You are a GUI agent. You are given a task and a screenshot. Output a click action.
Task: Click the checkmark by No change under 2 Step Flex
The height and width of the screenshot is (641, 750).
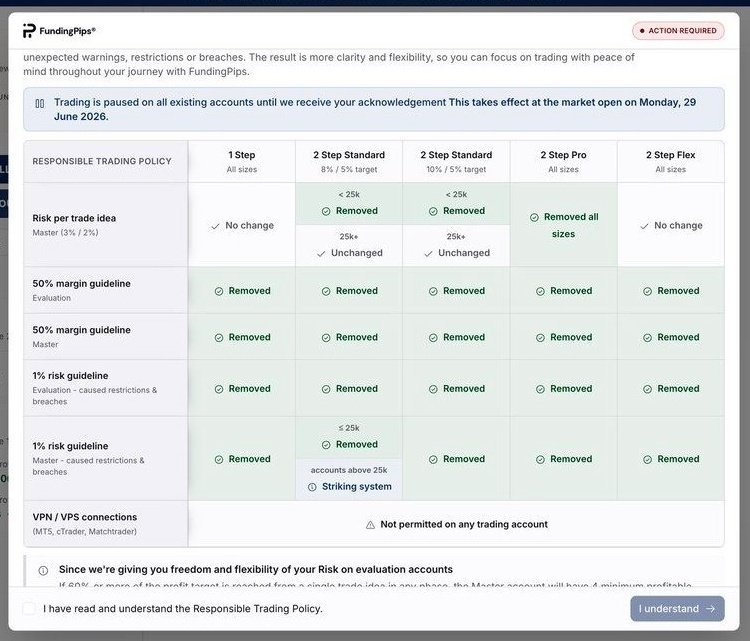(x=644, y=226)
